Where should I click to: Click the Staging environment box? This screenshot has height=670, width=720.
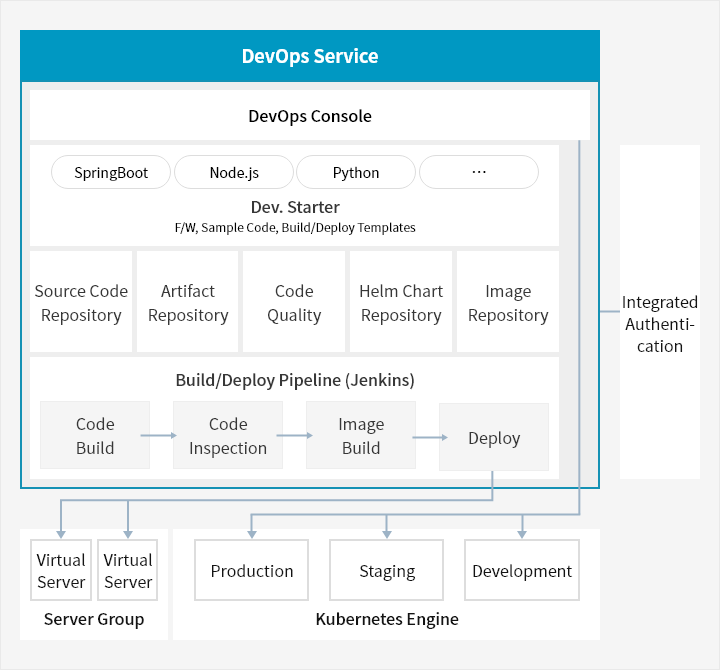[x=387, y=571]
